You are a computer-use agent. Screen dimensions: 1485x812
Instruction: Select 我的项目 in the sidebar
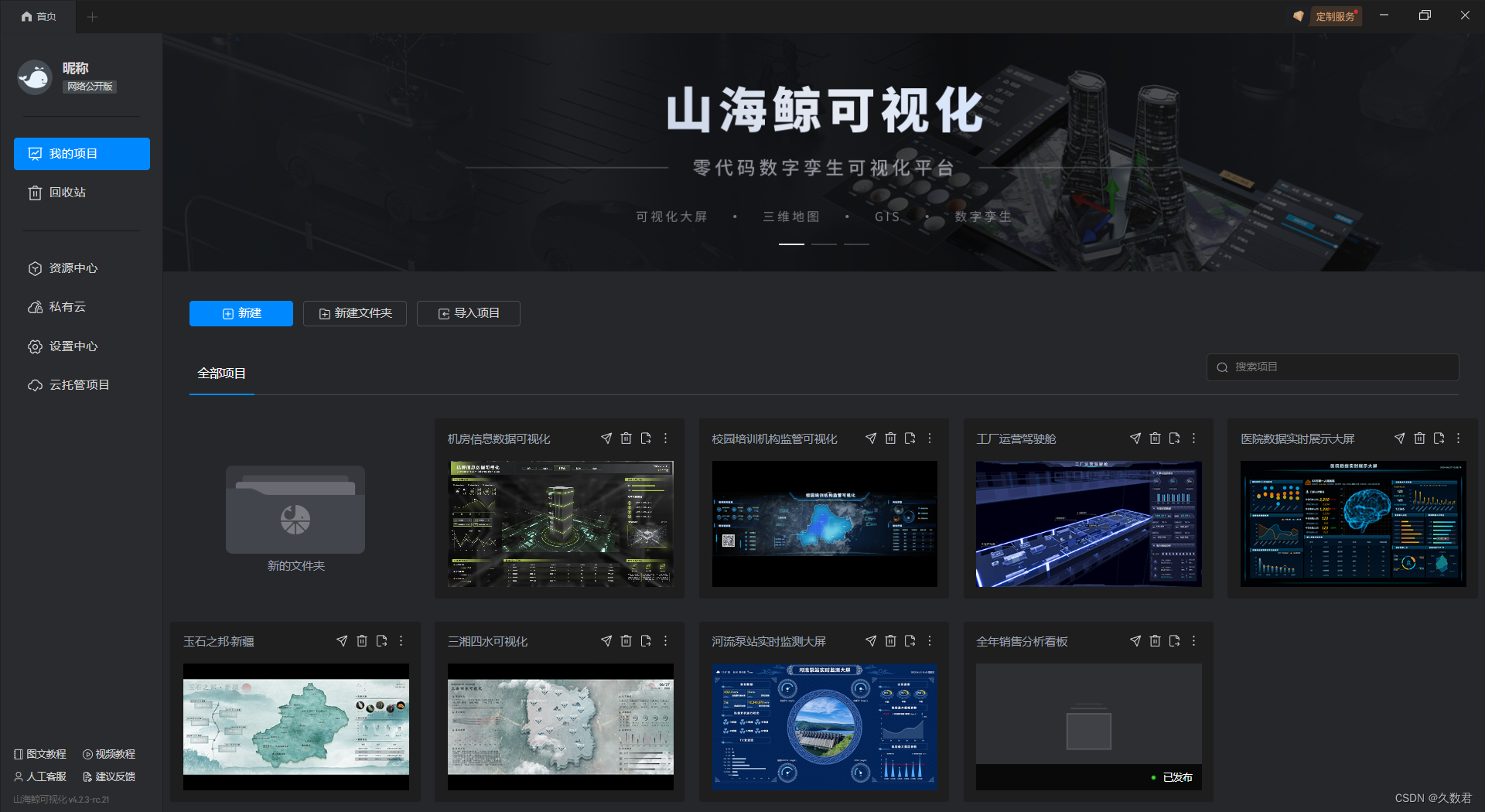[x=82, y=154]
